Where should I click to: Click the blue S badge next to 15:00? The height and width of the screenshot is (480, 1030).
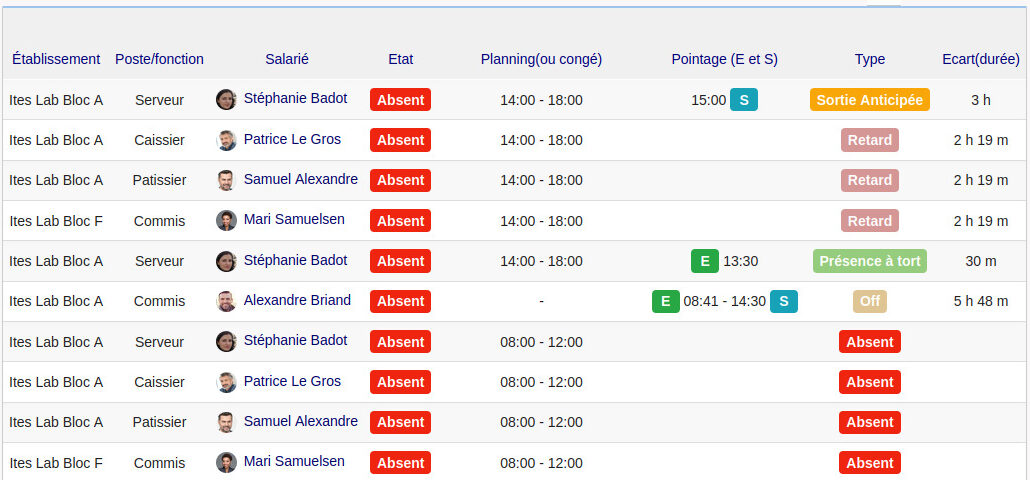tap(743, 100)
